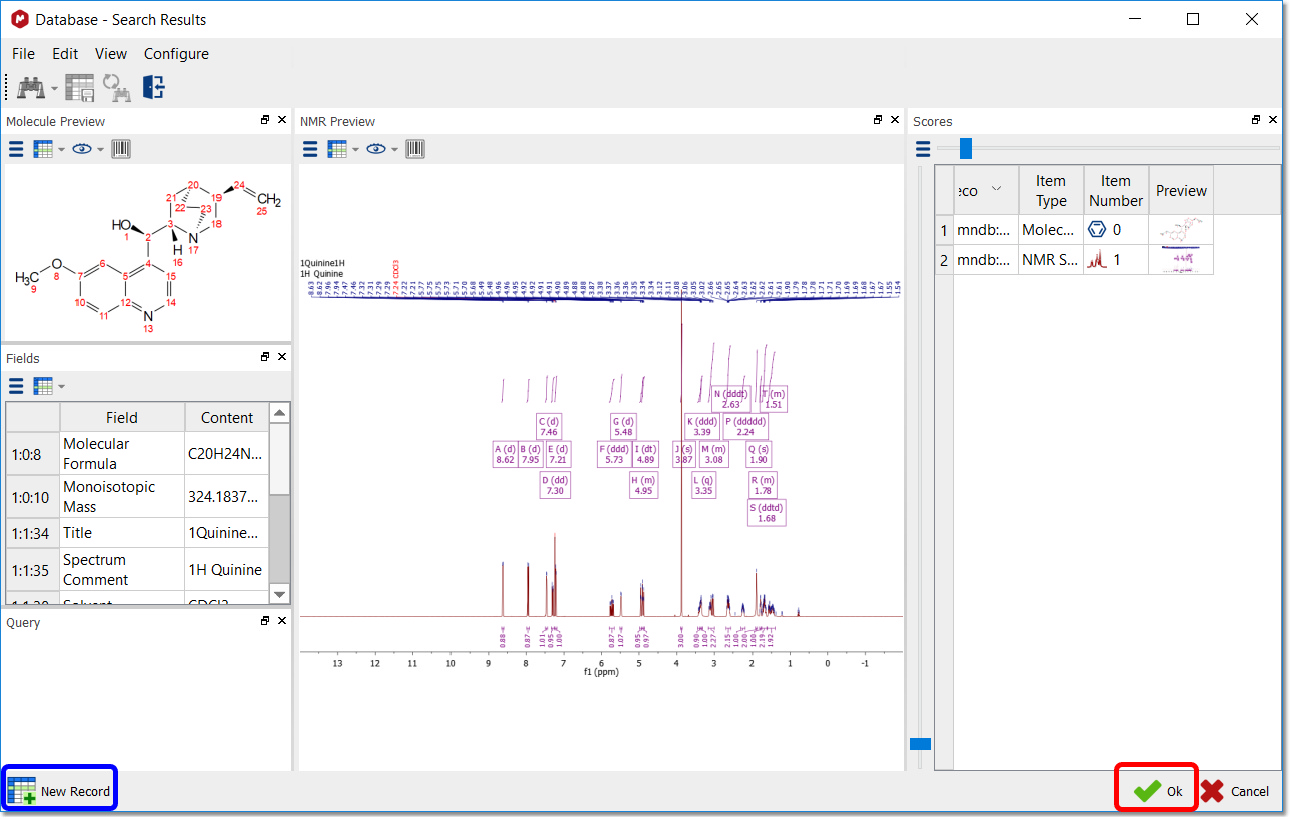Viewport: 1290px width, 819px height.
Task: Expand binoculars search dropdown arrow
Action: pyautogui.click(x=55, y=89)
